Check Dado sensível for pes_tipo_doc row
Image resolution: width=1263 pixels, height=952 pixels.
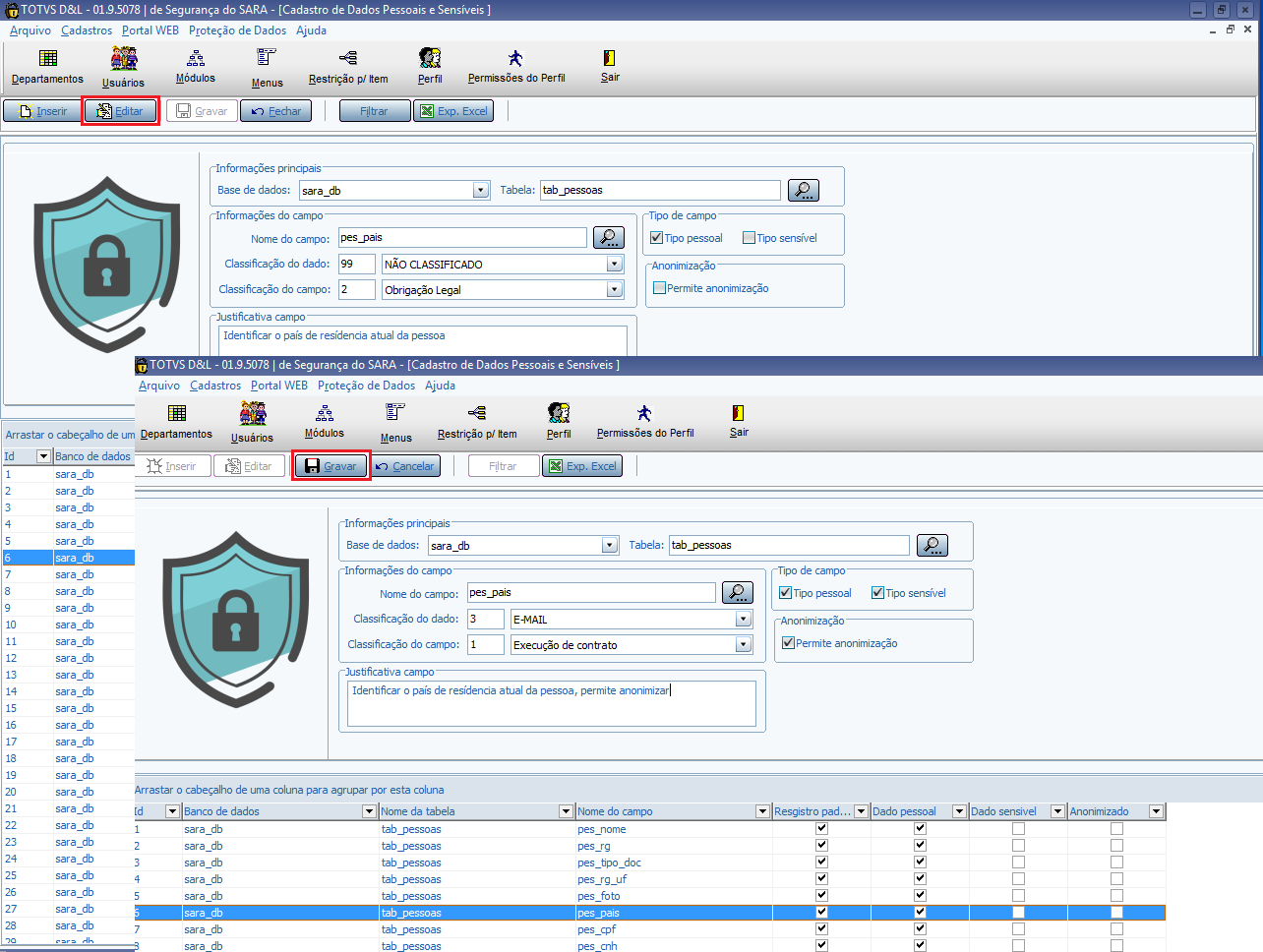(1019, 863)
